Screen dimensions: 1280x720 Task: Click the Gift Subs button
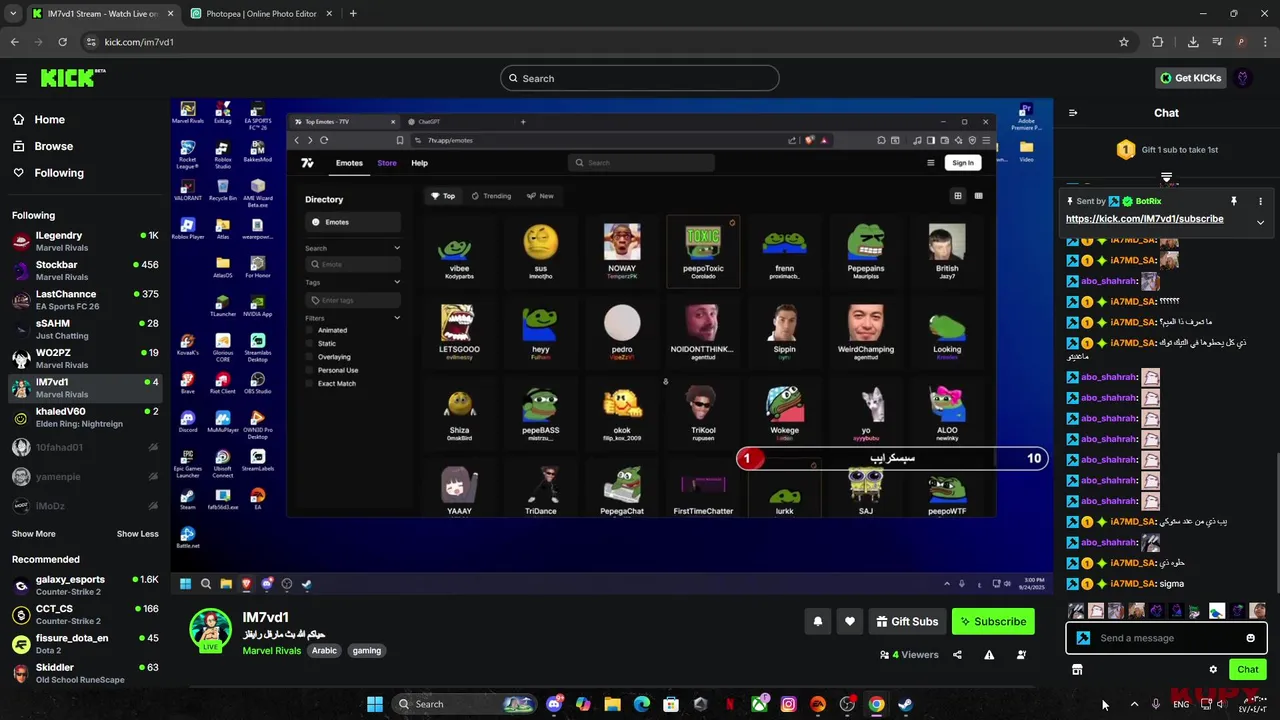click(907, 621)
